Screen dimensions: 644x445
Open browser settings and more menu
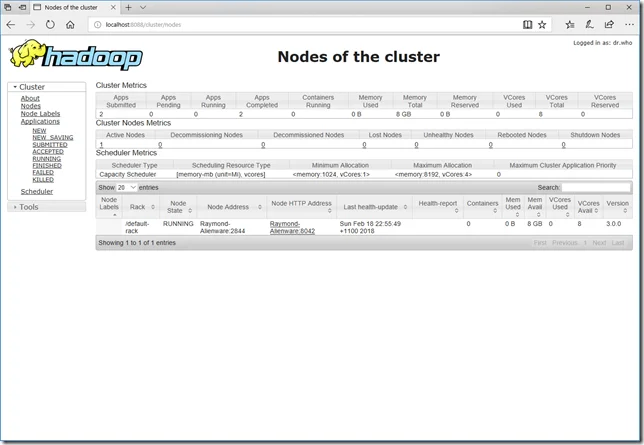[x=626, y=24]
